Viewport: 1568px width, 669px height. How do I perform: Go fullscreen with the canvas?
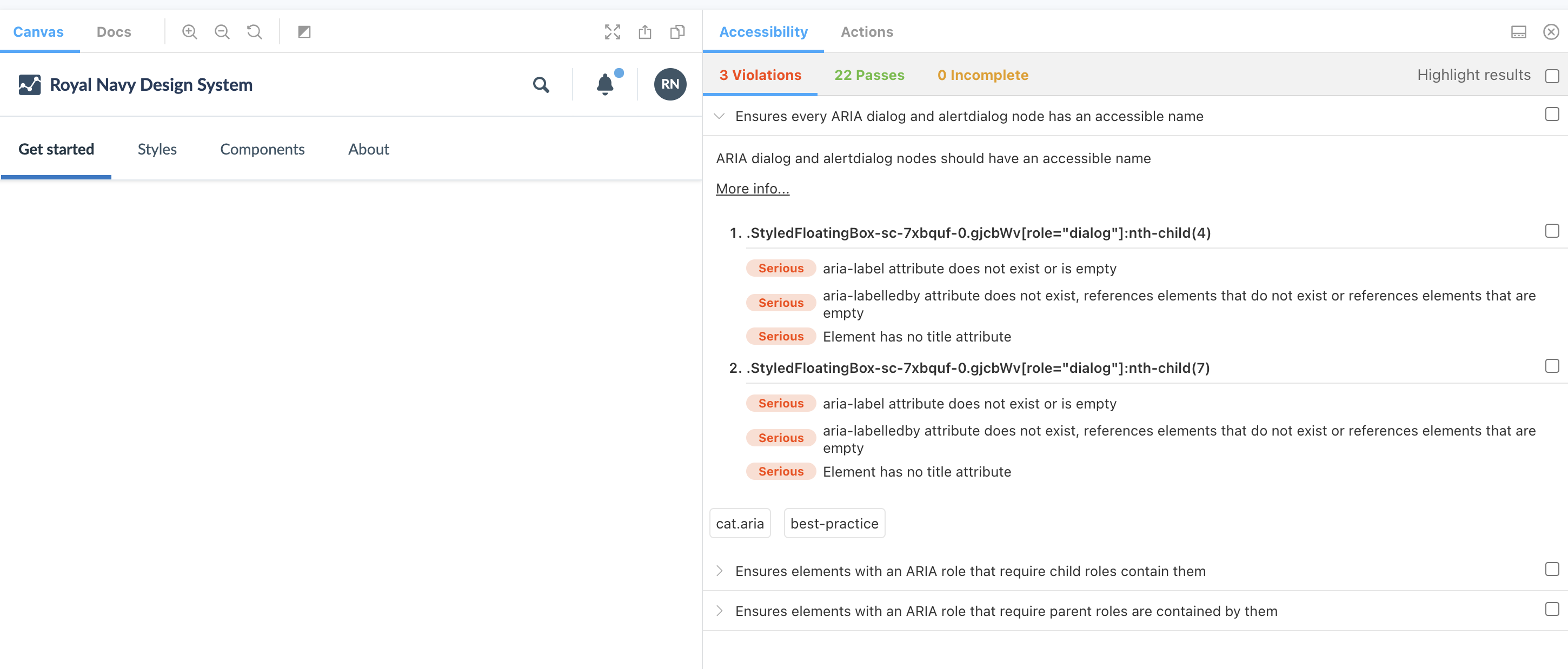613,32
